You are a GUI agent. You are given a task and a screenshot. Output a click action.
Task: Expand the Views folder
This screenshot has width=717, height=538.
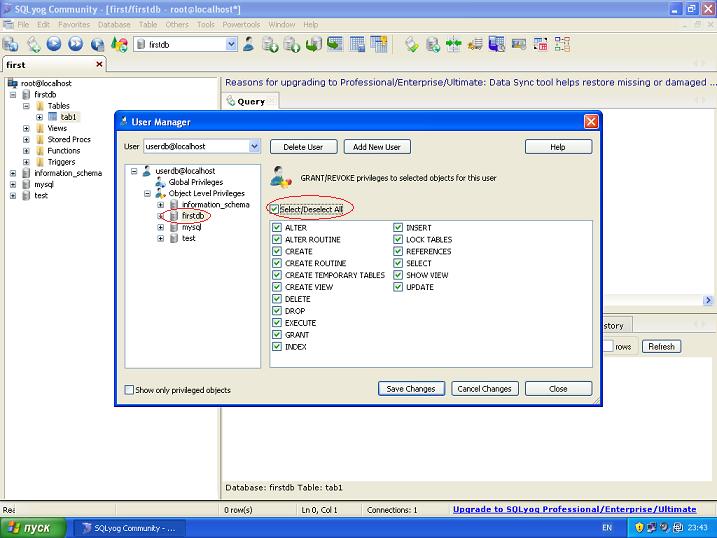[x=26, y=128]
